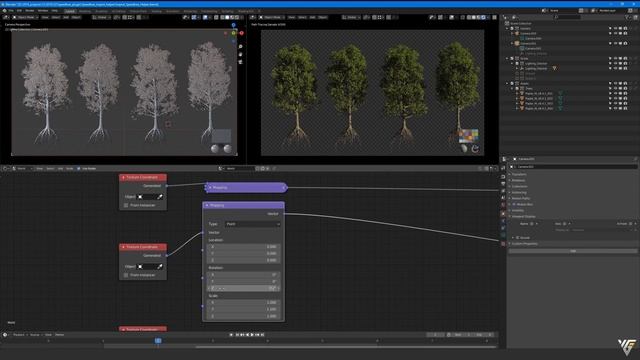Screen dimensions: 640x360
Task: Select rendered shading in the right viewport header
Action: point(483,17)
